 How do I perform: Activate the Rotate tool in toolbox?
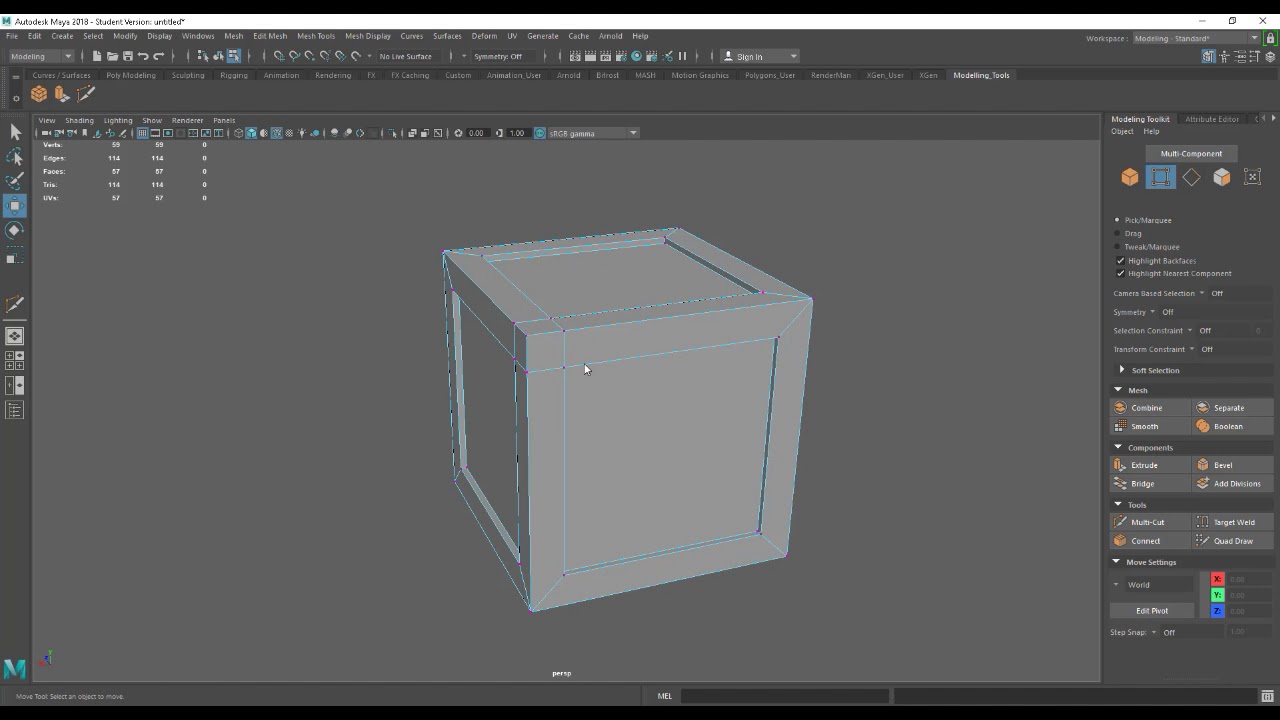(15, 230)
